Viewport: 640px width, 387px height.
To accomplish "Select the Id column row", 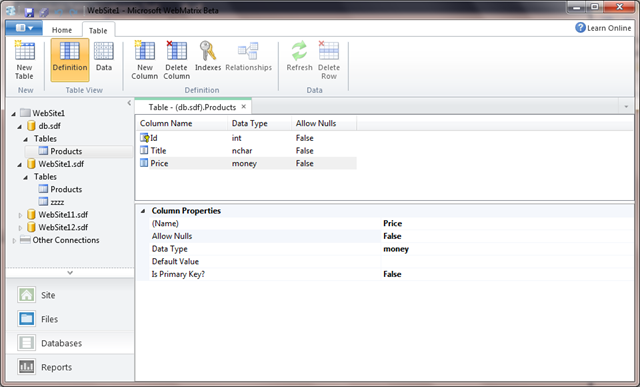I will pos(247,138).
